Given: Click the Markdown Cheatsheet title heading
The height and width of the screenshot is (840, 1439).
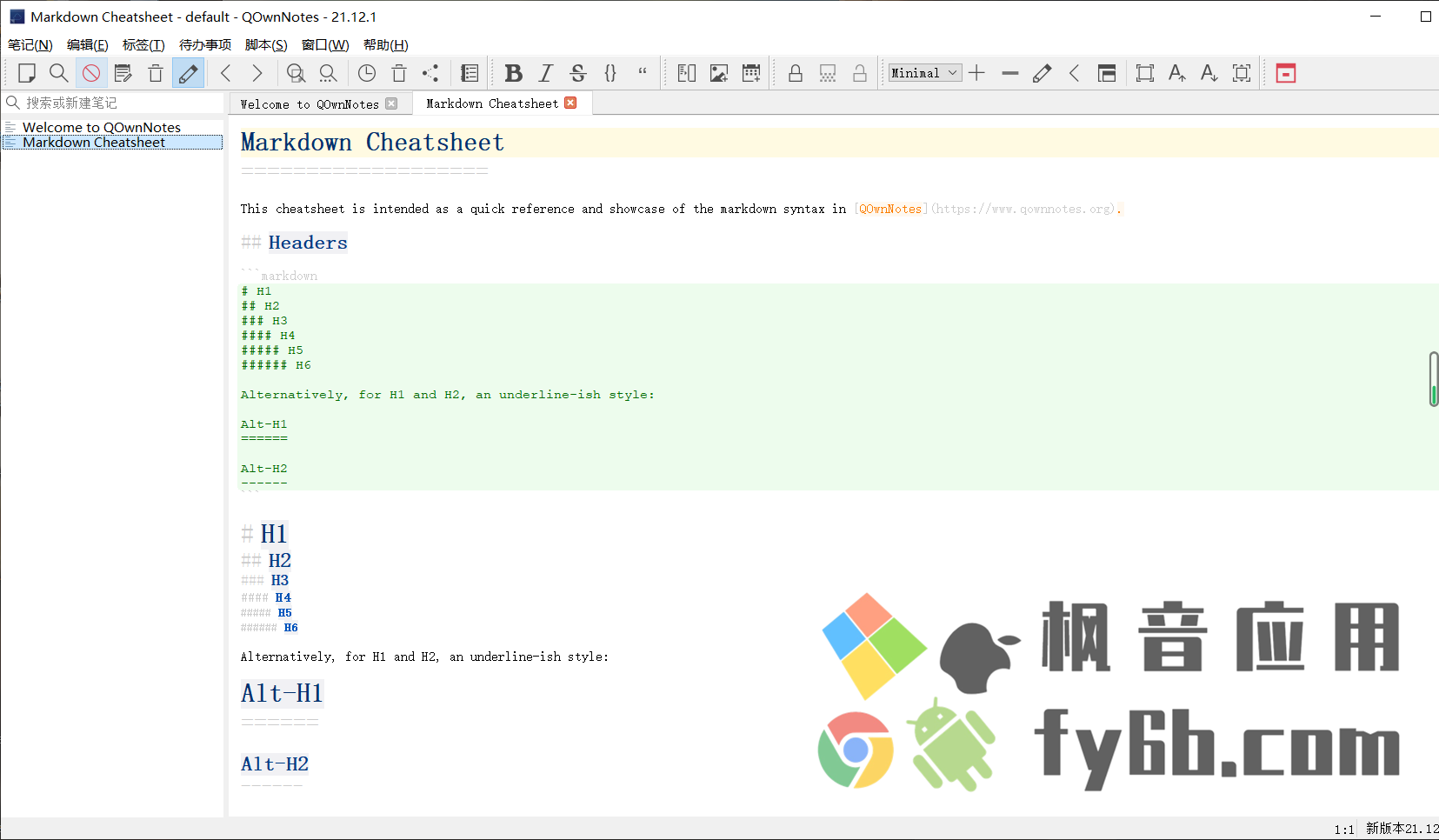Looking at the screenshot, I should pyautogui.click(x=372, y=143).
